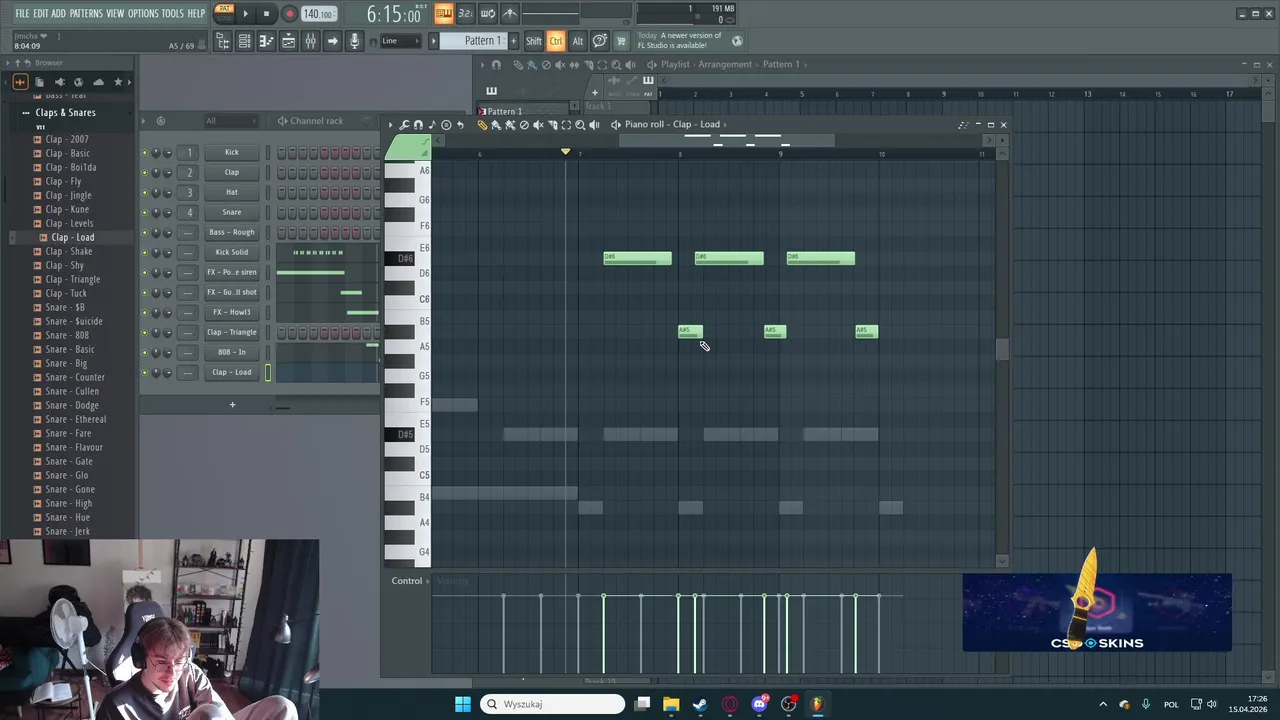Toggle Piano roll snap magnet icon
1280x720 pixels.
[418, 125]
